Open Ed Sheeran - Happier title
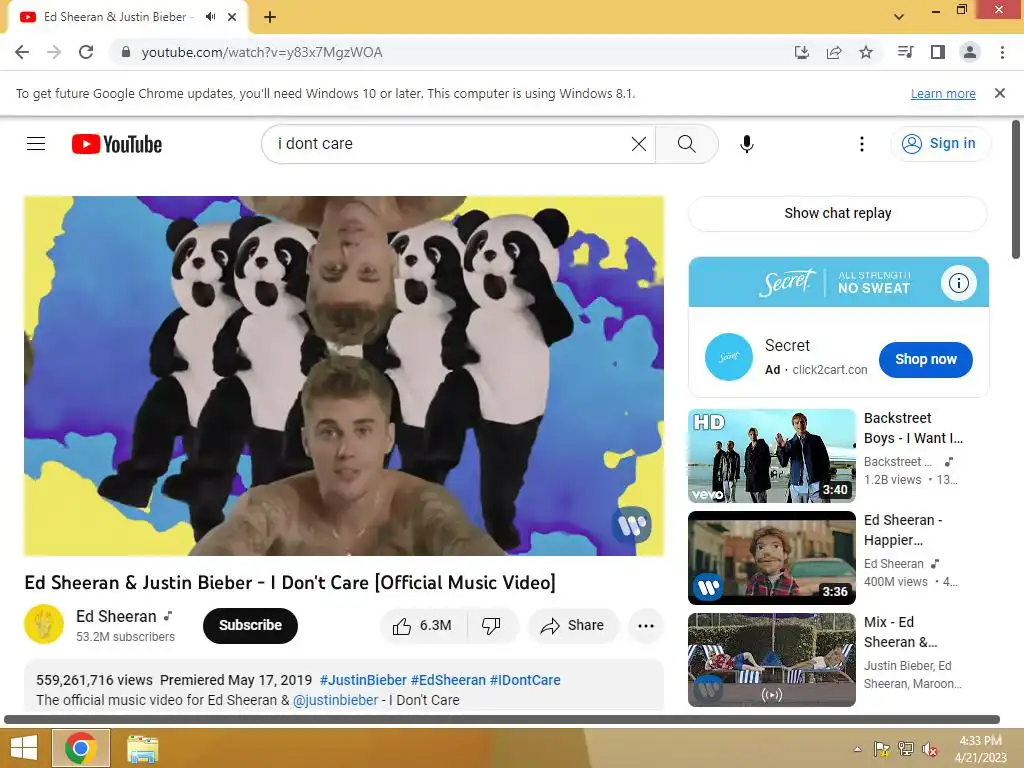The image size is (1024, 768). 903,530
